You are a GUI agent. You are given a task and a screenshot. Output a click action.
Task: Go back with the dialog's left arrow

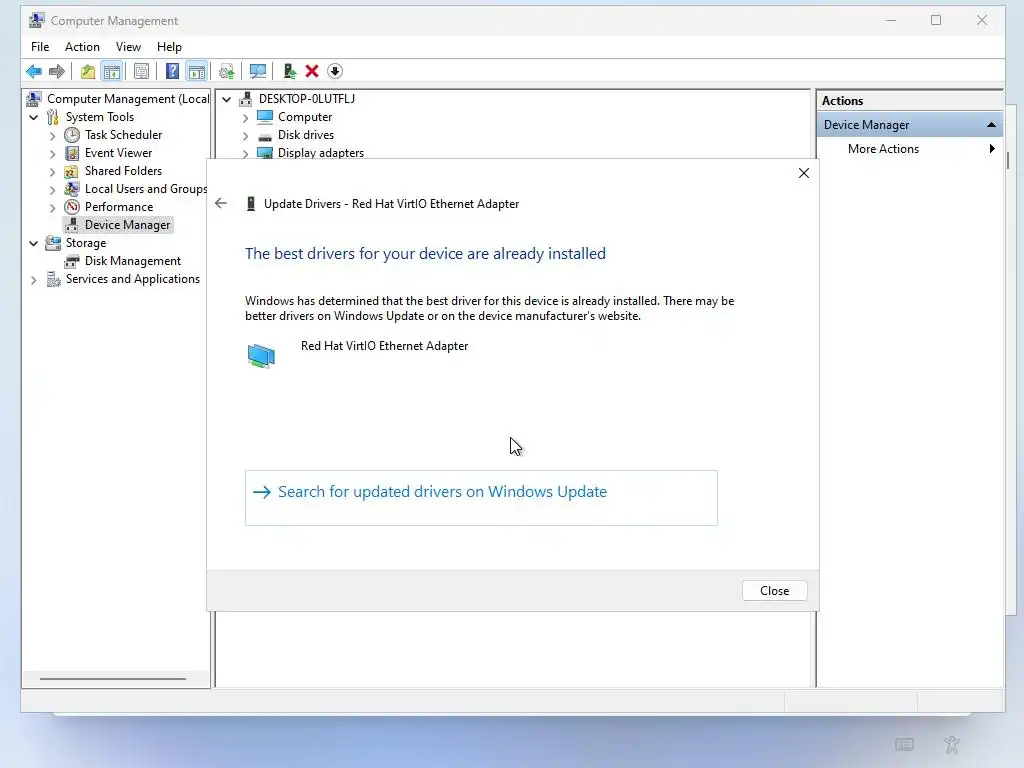tap(221, 203)
